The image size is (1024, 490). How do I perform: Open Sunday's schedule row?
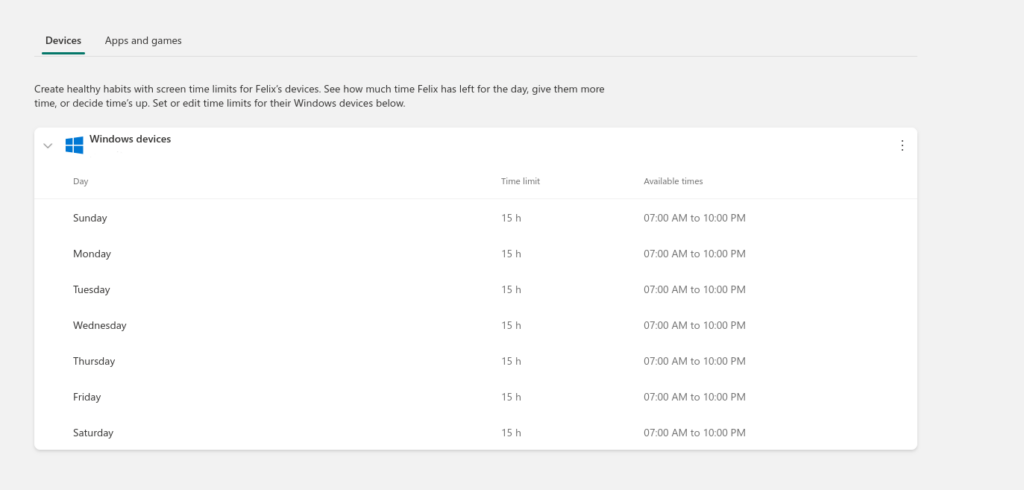tap(475, 218)
